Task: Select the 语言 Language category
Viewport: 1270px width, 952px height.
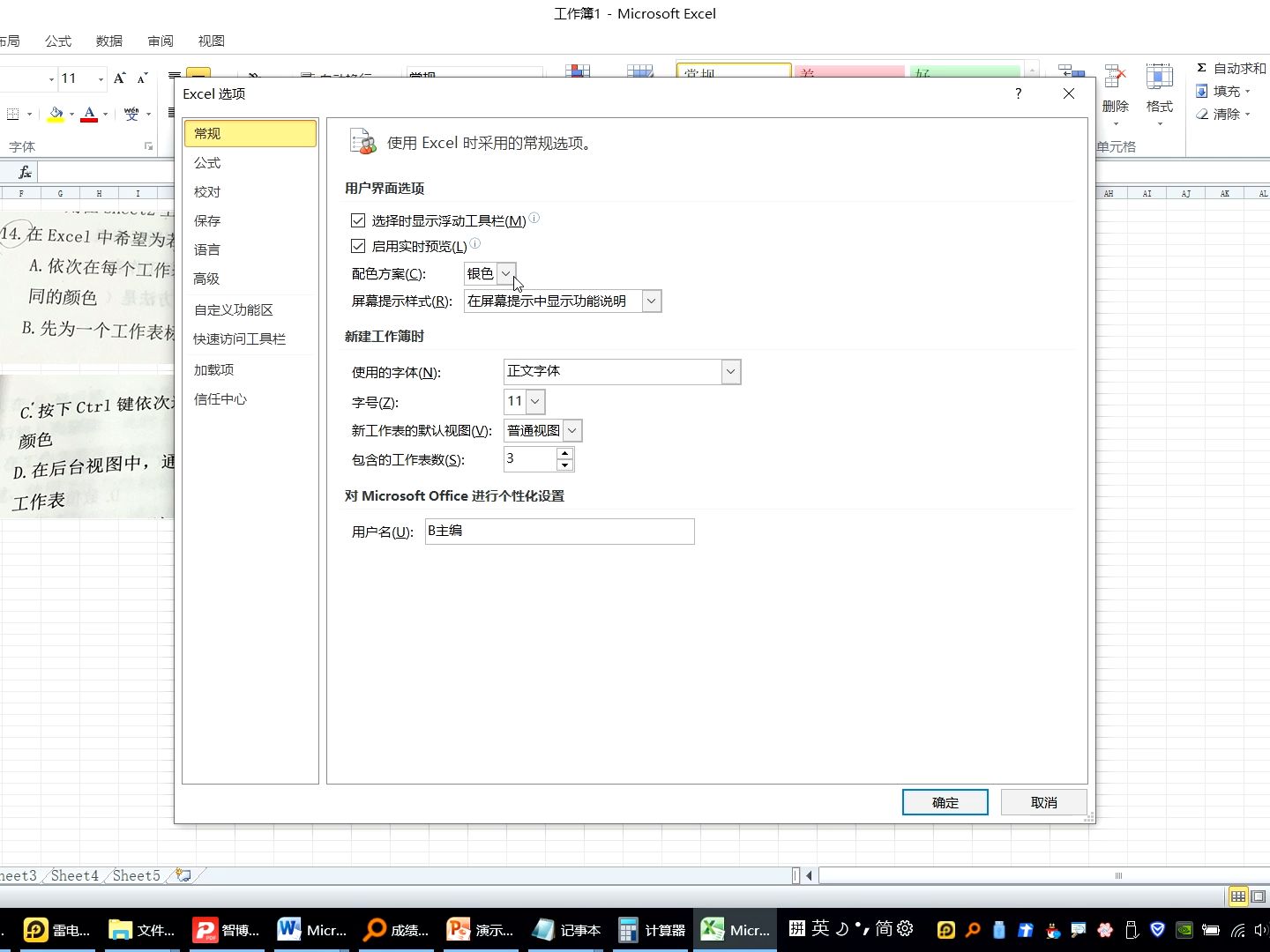Action: coord(250,250)
